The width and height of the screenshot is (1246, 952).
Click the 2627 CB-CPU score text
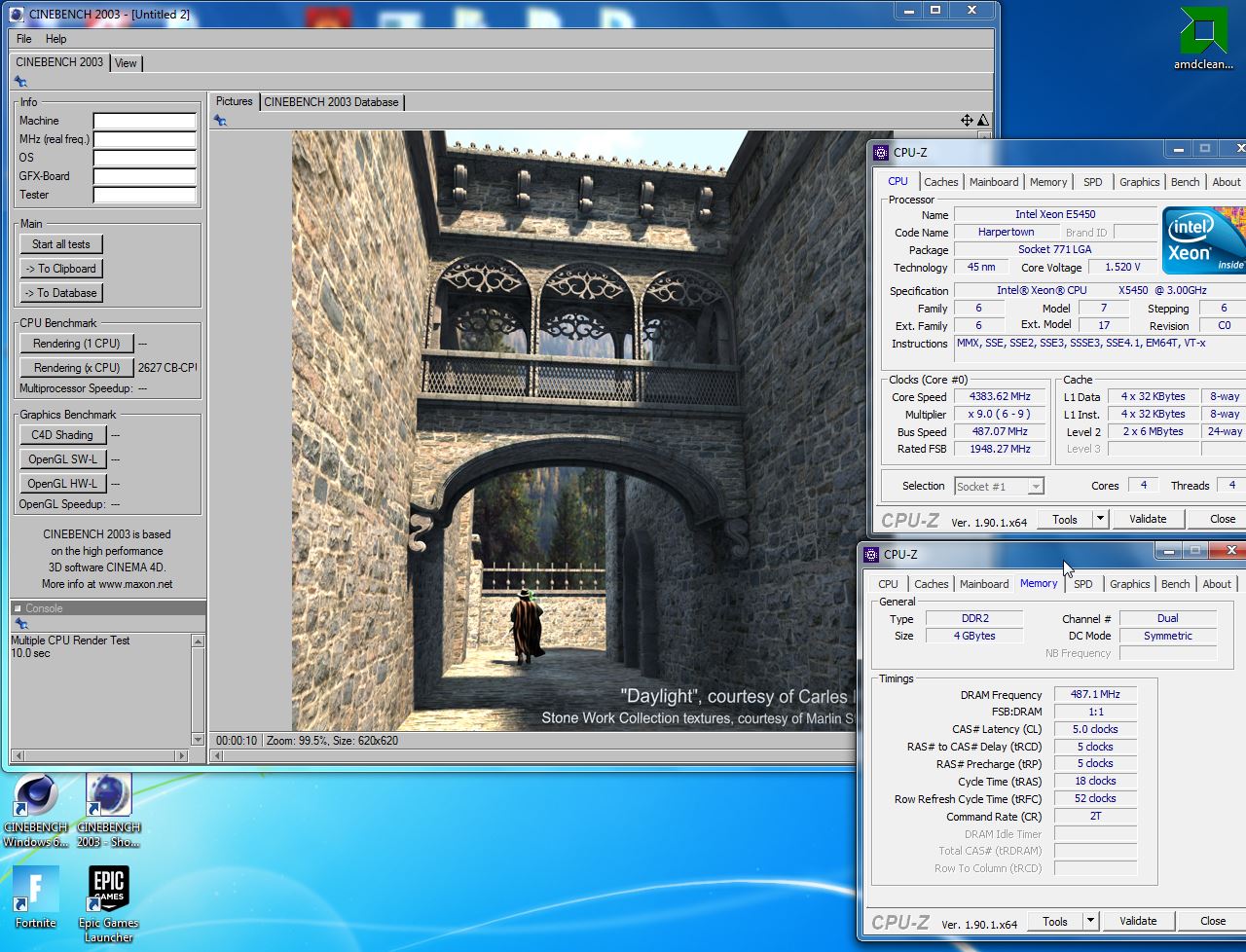coord(167,368)
